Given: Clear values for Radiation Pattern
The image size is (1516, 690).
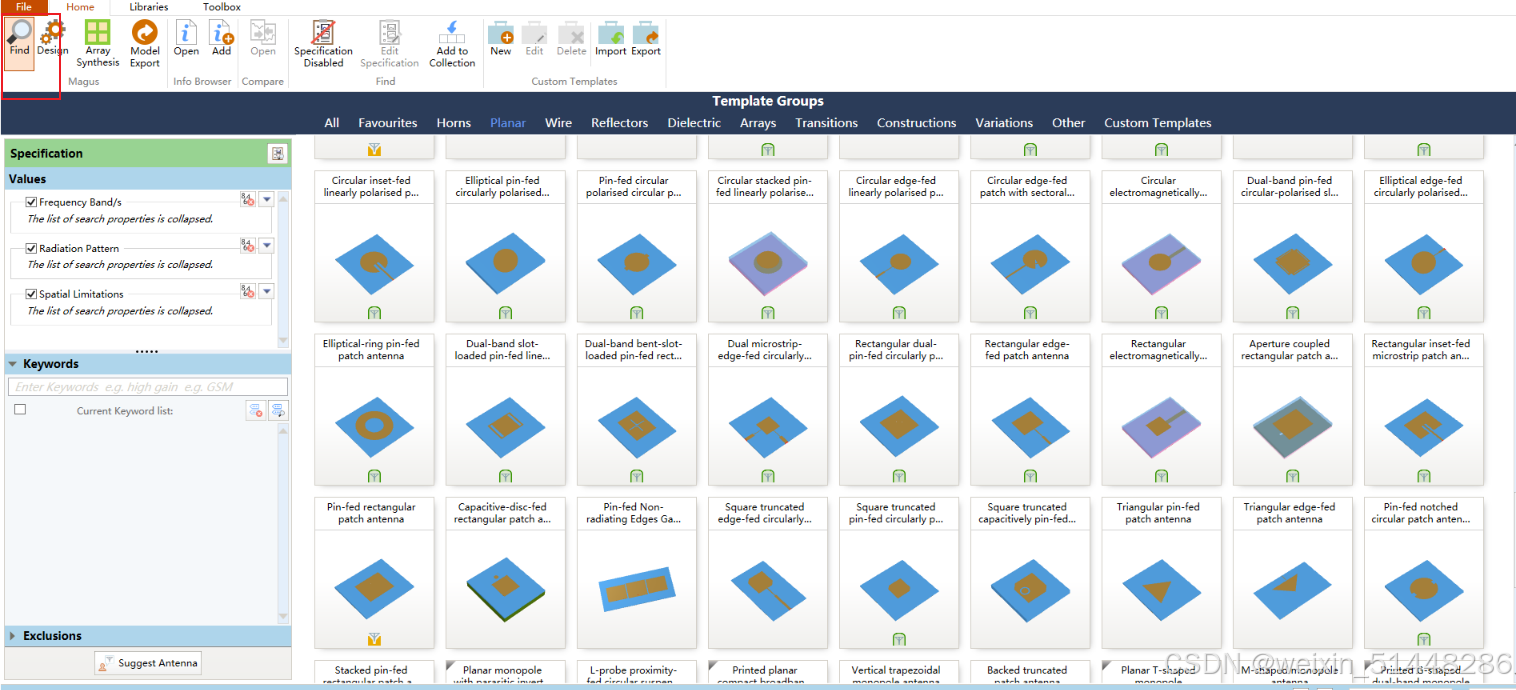Looking at the screenshot, I should [248, 246].
